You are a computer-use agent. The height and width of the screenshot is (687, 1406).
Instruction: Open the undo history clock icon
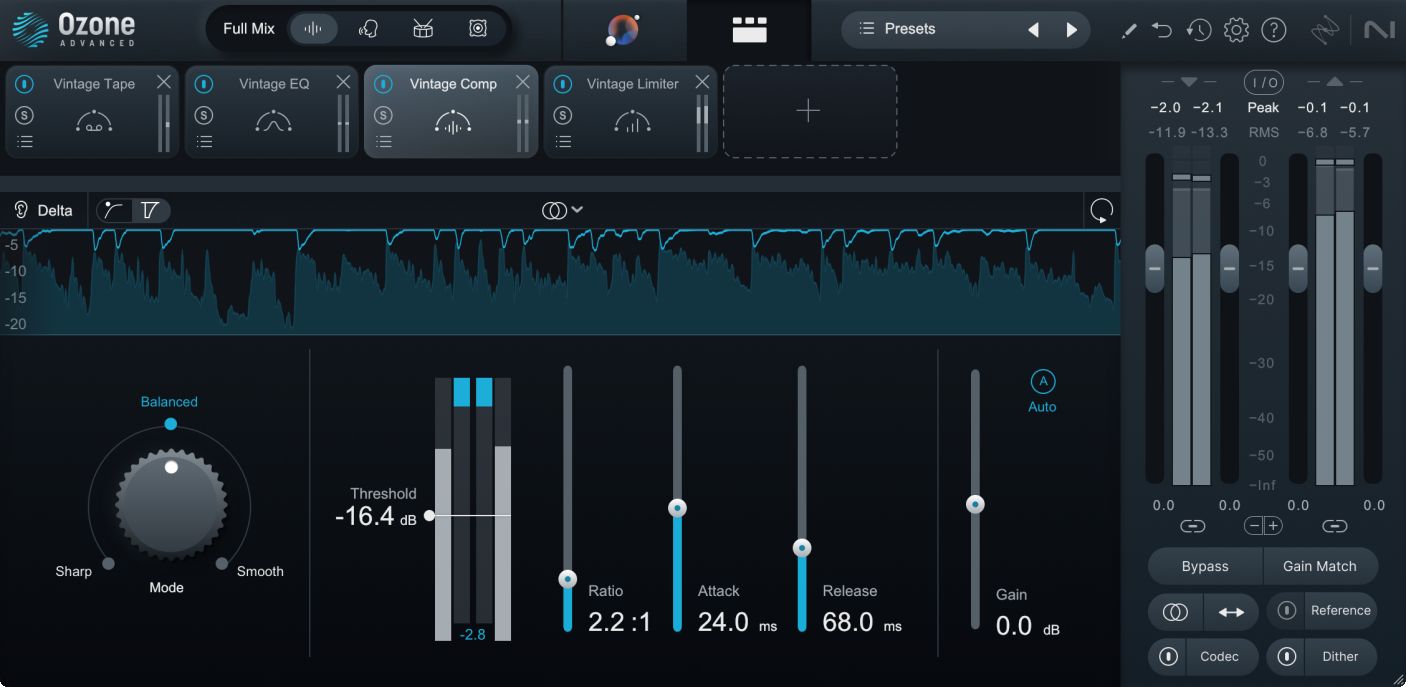pyautogui.click(x=1199, y=30)
